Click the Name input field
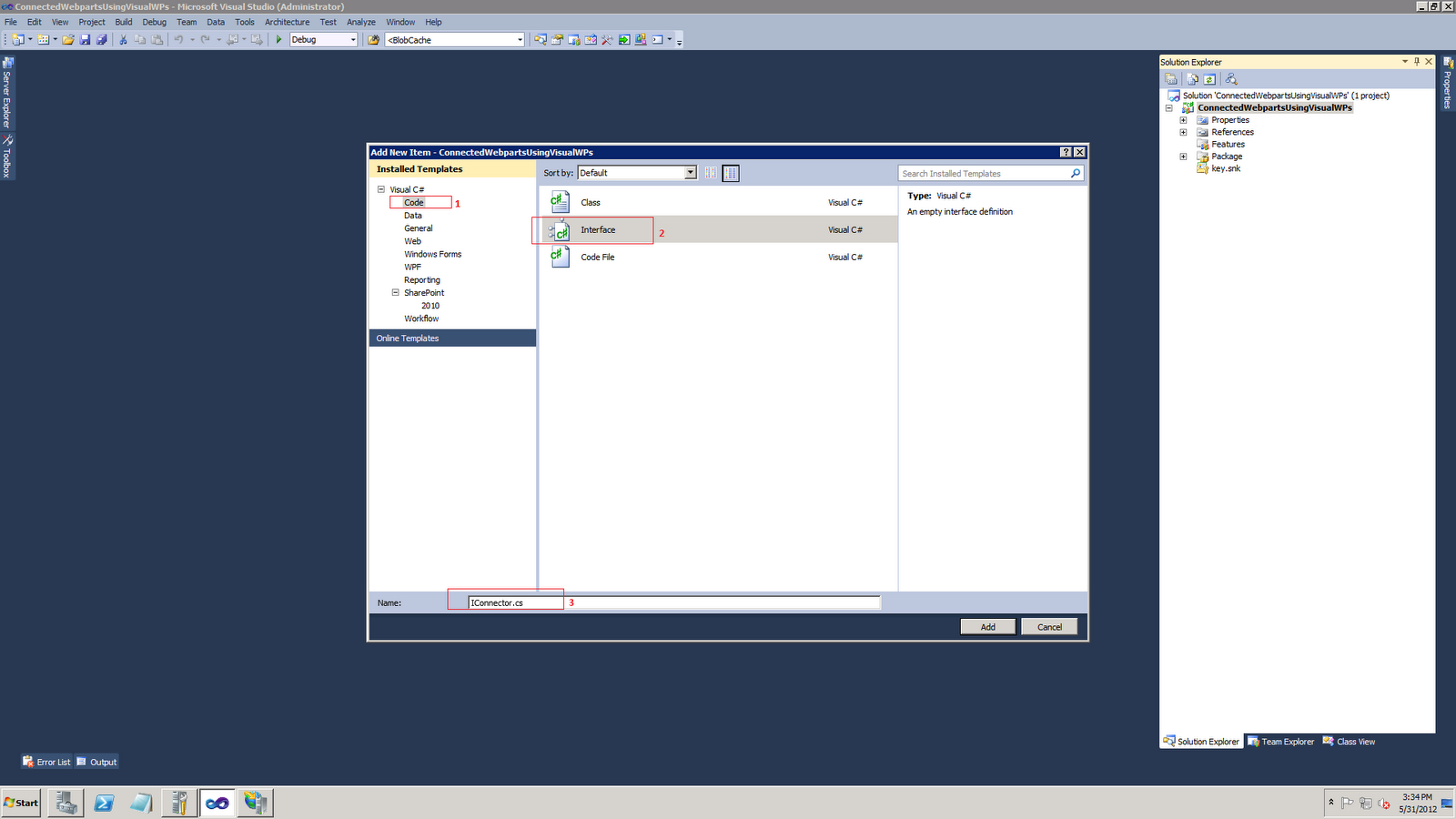The width and height of the screenshot is (1456, 819). coord(673,602)
